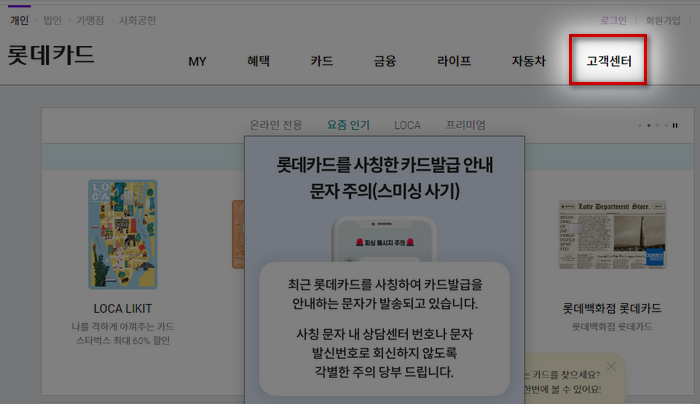Pause the card carousel autoplay
Screen dimensions: 700x404
click(x=675, y=125)
